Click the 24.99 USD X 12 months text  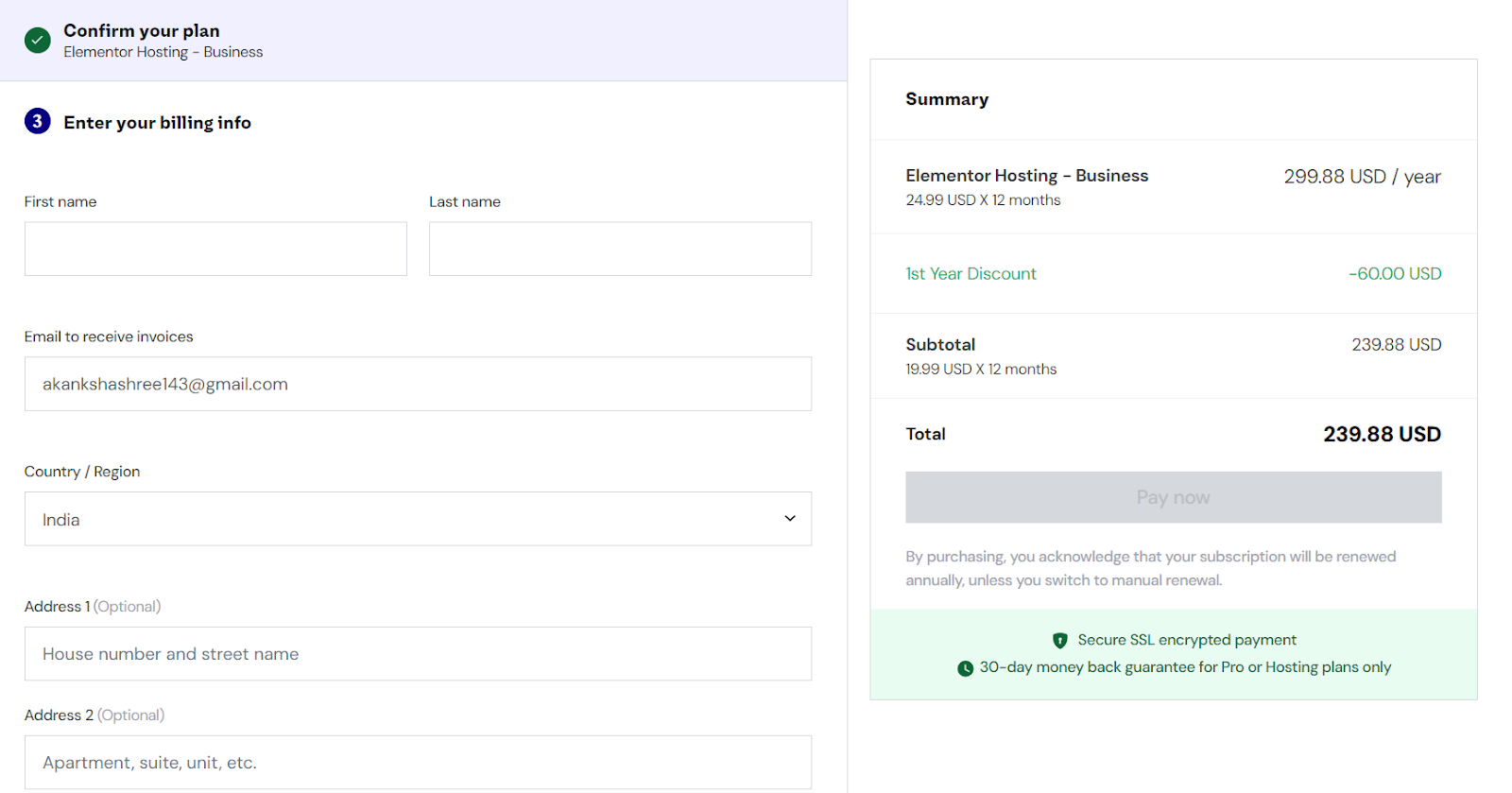[983, 200]
